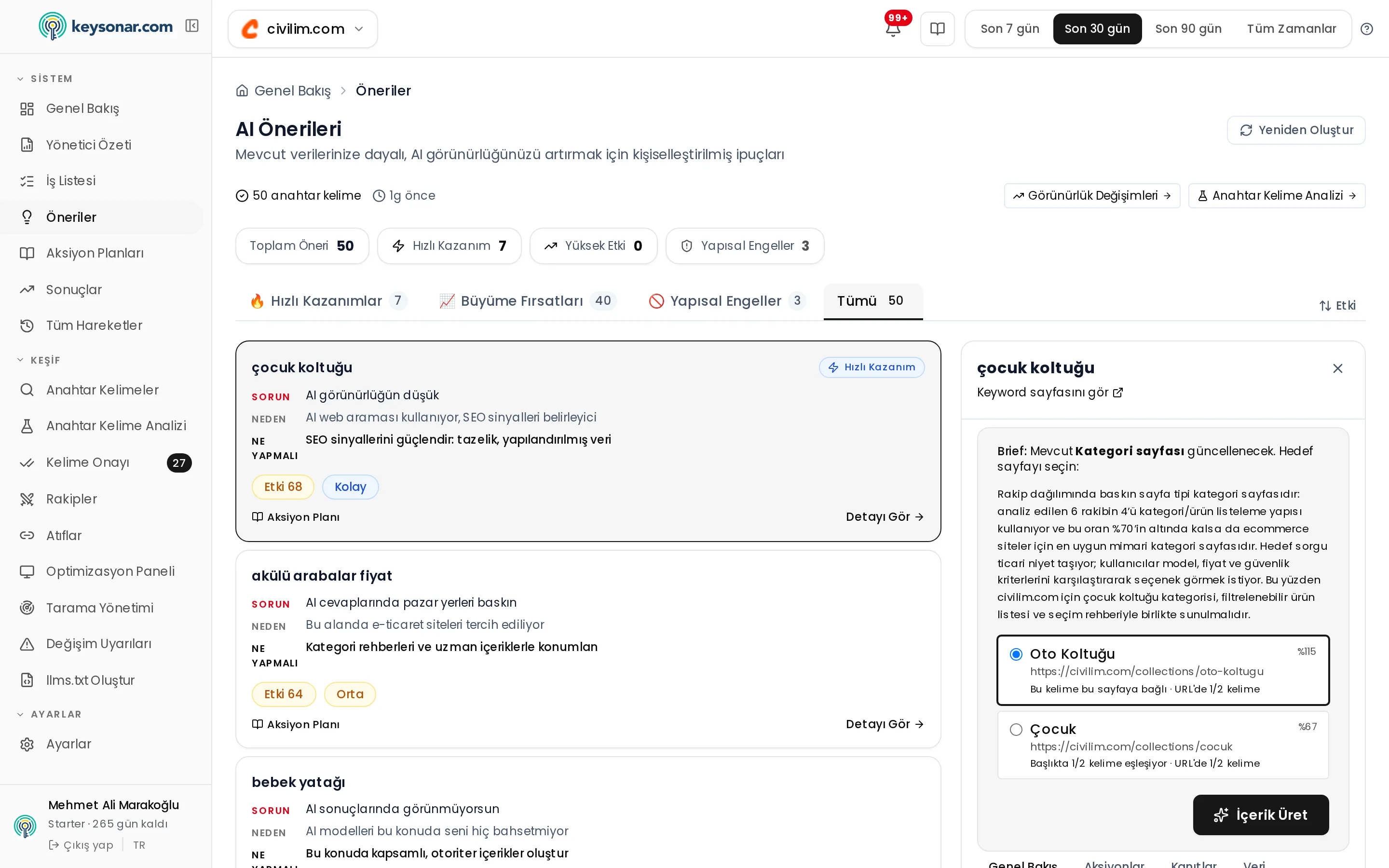Open Aksiyon Planı on çocuk koltuğu card
Viewport: 1389px width, 868px height.
click(296, 516)
